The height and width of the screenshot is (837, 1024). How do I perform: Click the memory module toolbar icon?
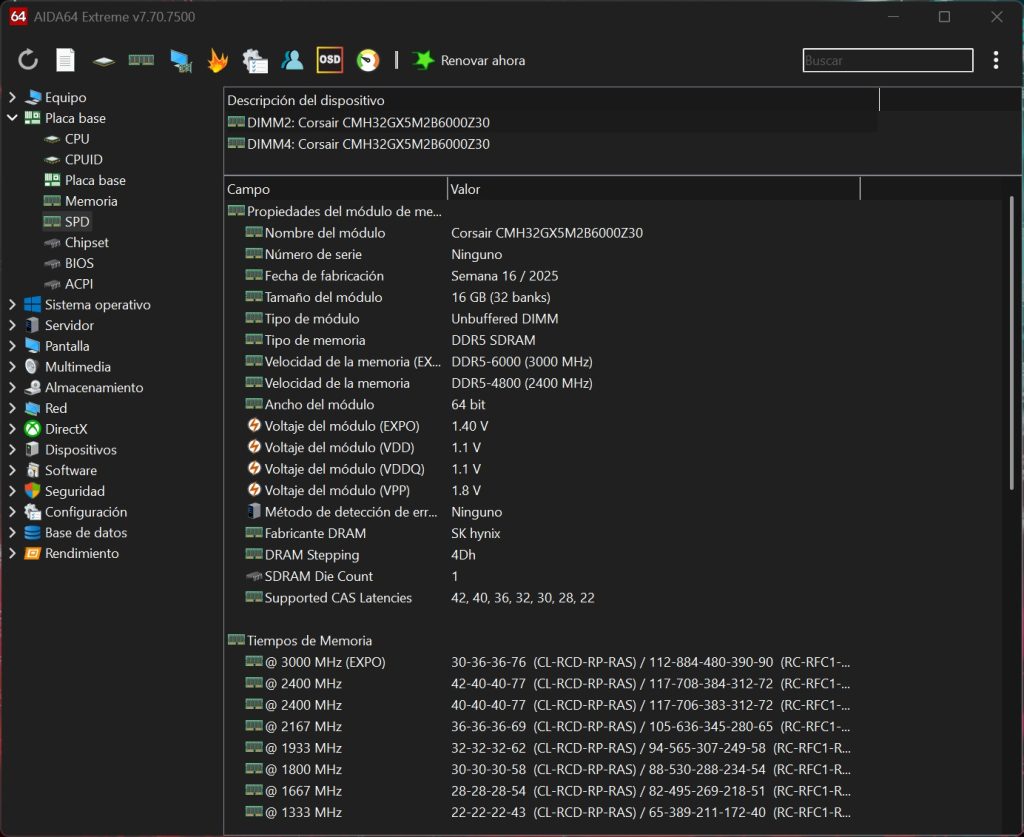click(141, 60)
